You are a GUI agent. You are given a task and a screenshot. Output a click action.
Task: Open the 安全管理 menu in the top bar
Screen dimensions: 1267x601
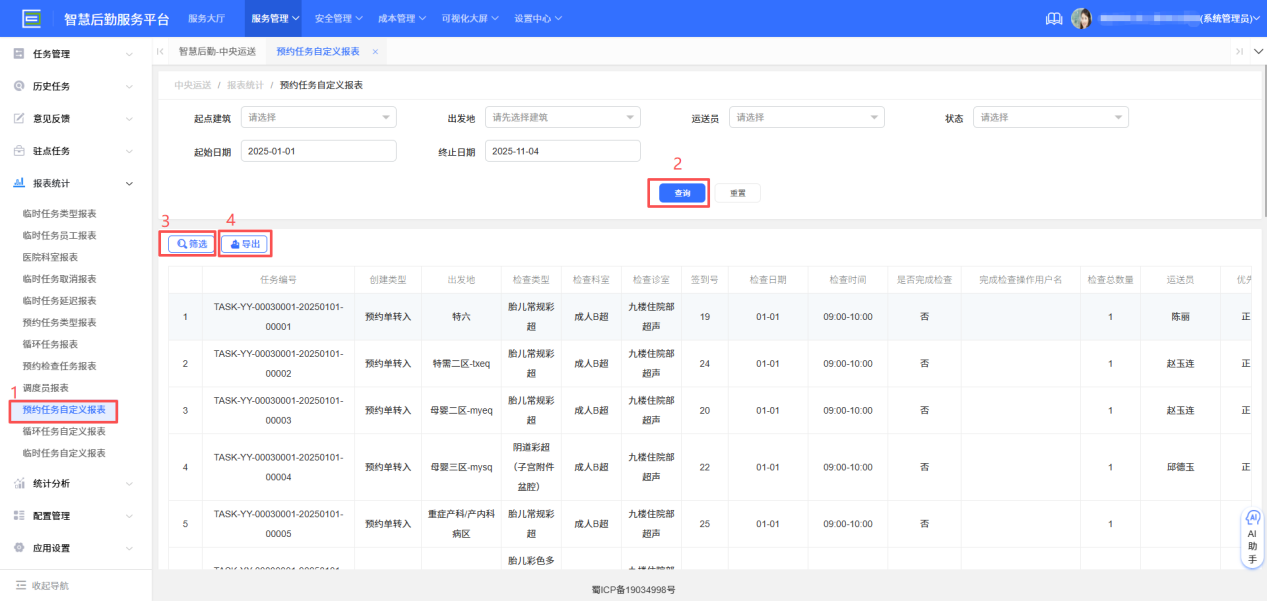pos(334,17)
